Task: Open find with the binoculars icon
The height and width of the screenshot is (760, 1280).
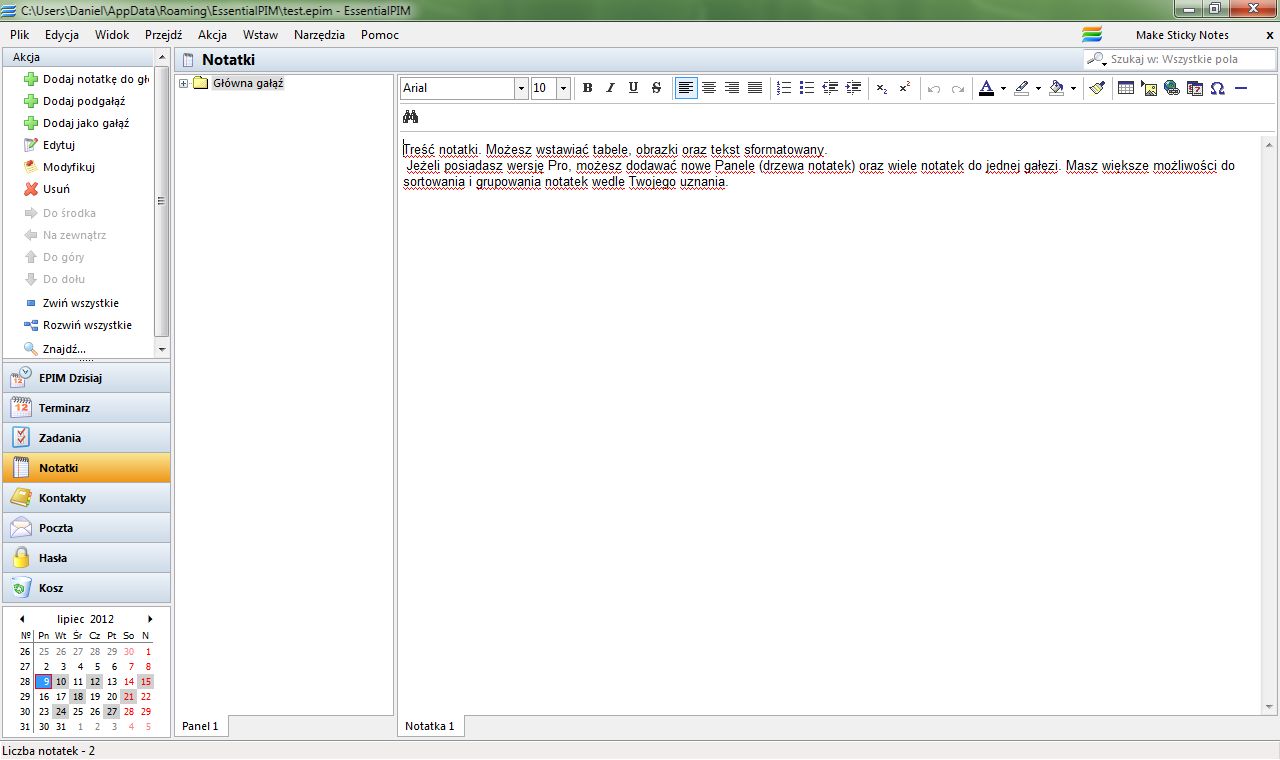Action: [410, 117]
